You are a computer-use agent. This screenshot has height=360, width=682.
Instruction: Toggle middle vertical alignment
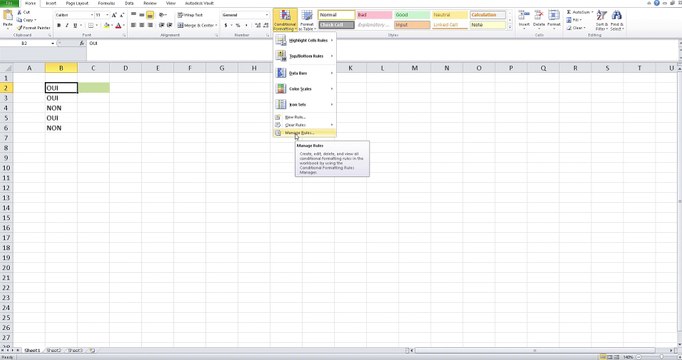[x=142, y=15]
